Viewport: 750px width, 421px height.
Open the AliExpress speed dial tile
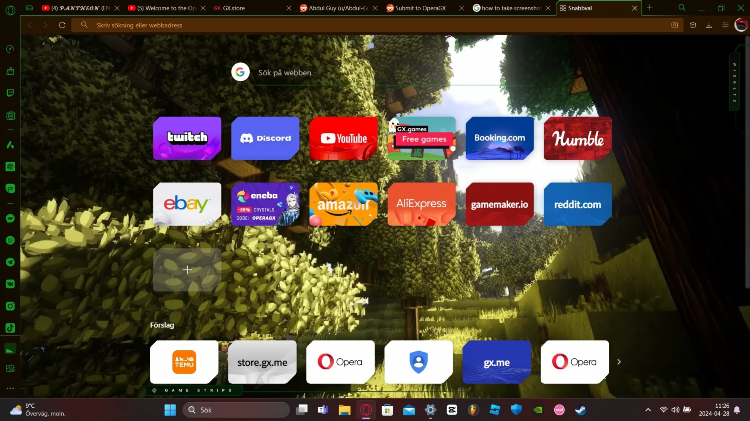[421, 204]
